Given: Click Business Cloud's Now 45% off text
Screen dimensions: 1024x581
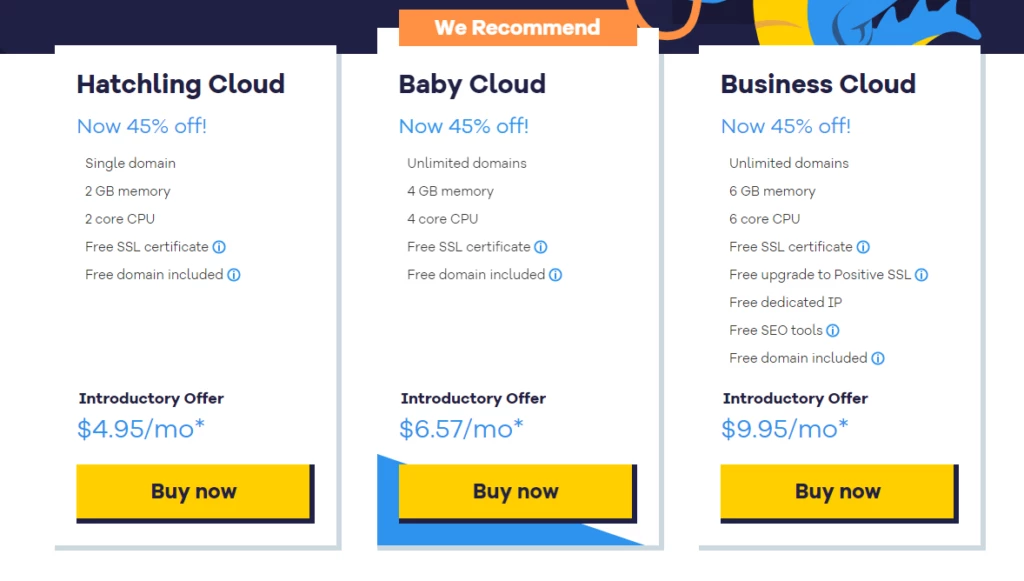Looking at the screenshot, I should point(786,126).
